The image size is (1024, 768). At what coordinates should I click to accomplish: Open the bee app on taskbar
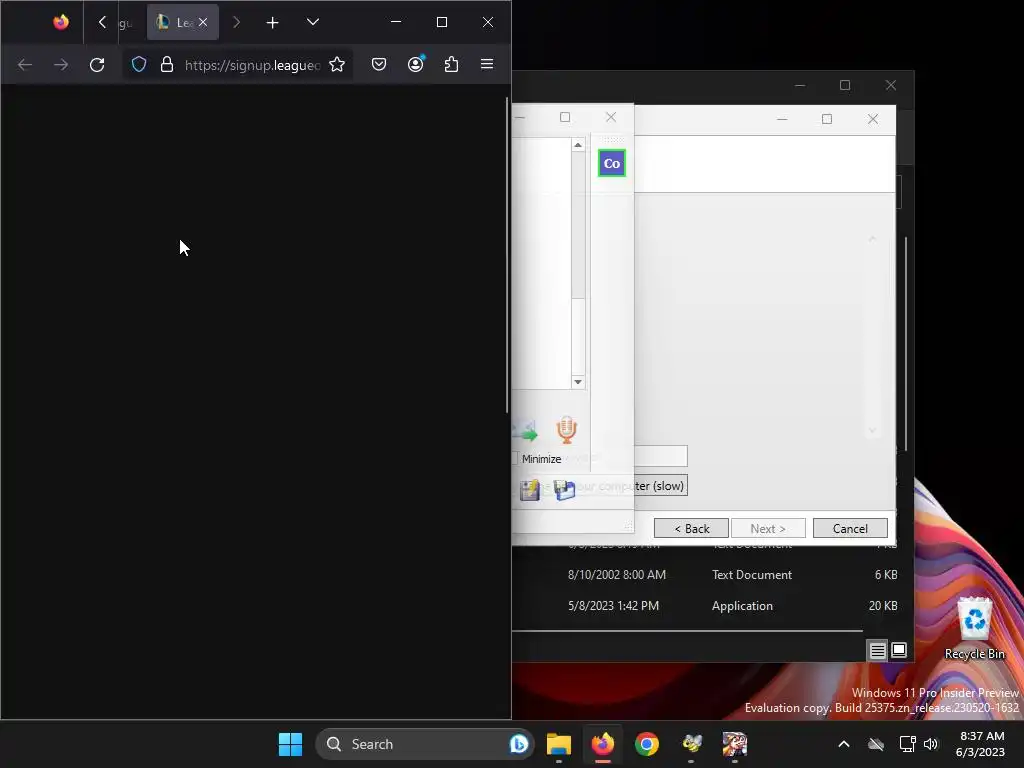691,744
